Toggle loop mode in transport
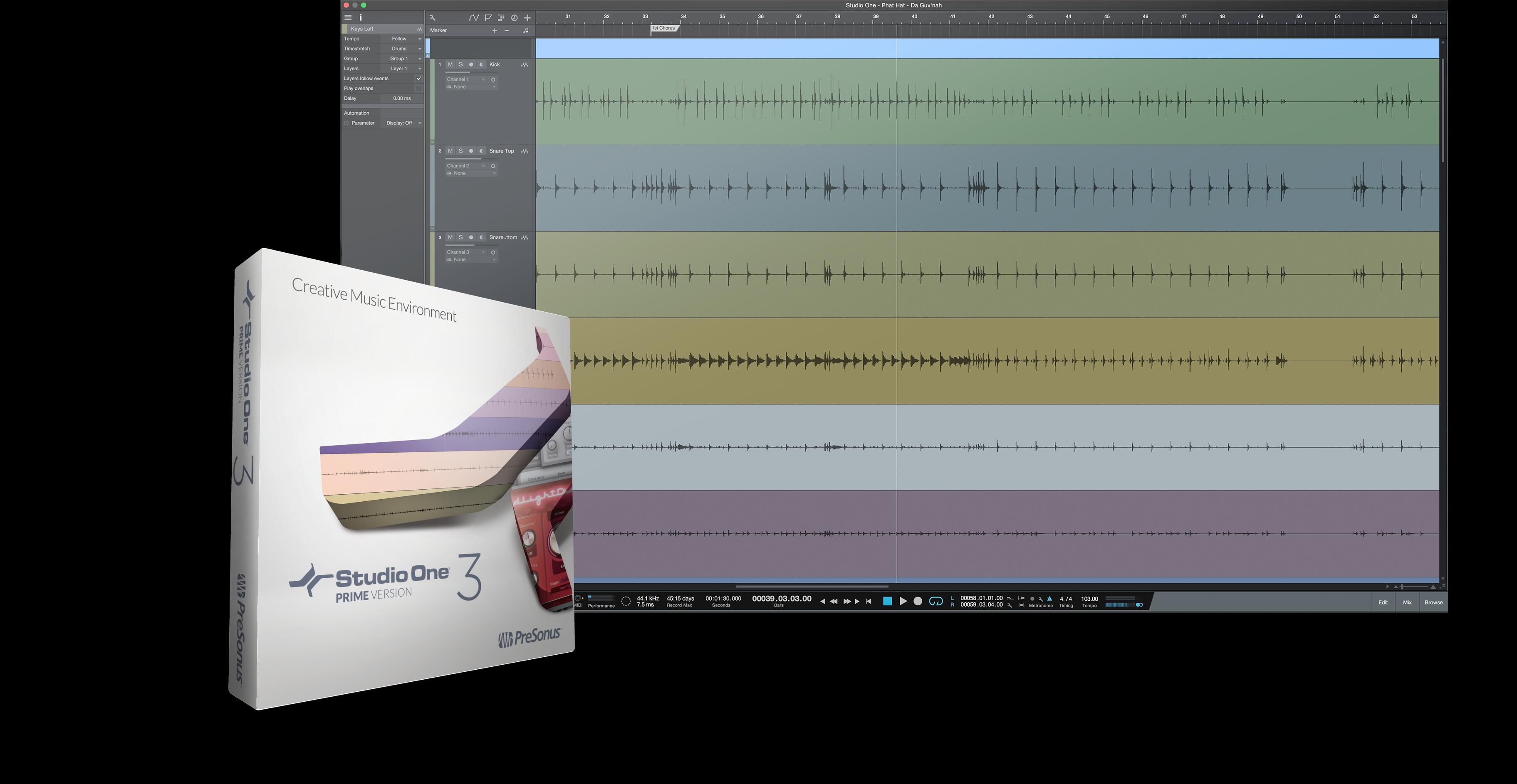This screenshot has height=784, width=1517. (x=936, y=601)
